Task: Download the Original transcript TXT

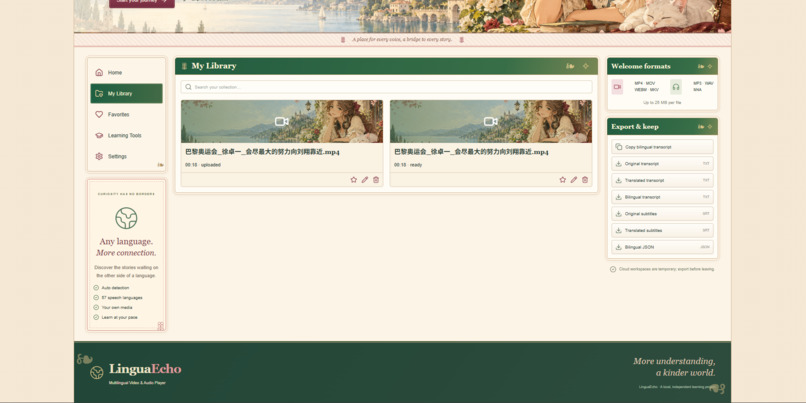Action: 662,163
